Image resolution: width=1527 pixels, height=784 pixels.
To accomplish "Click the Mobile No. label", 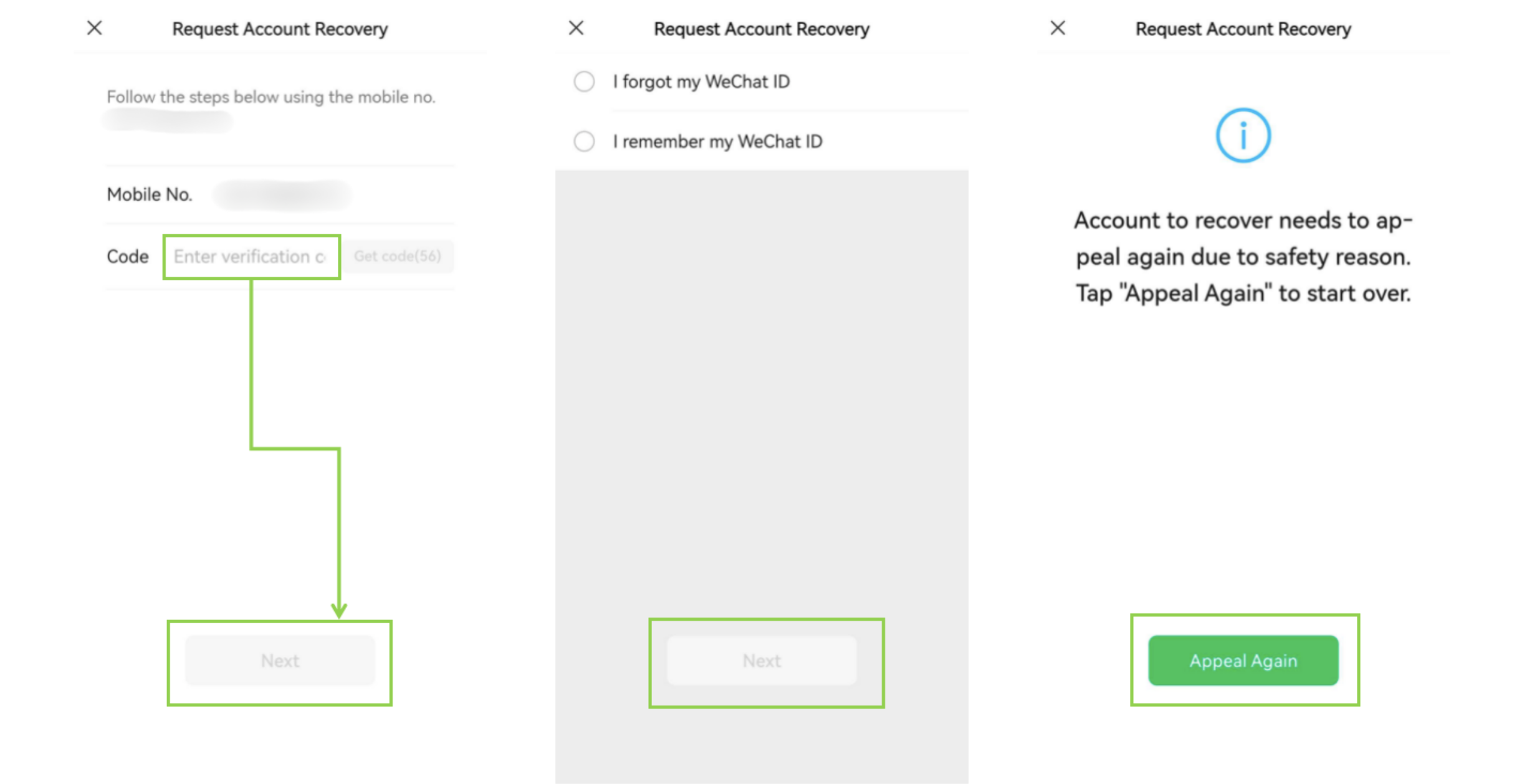I will coord(150,194).
